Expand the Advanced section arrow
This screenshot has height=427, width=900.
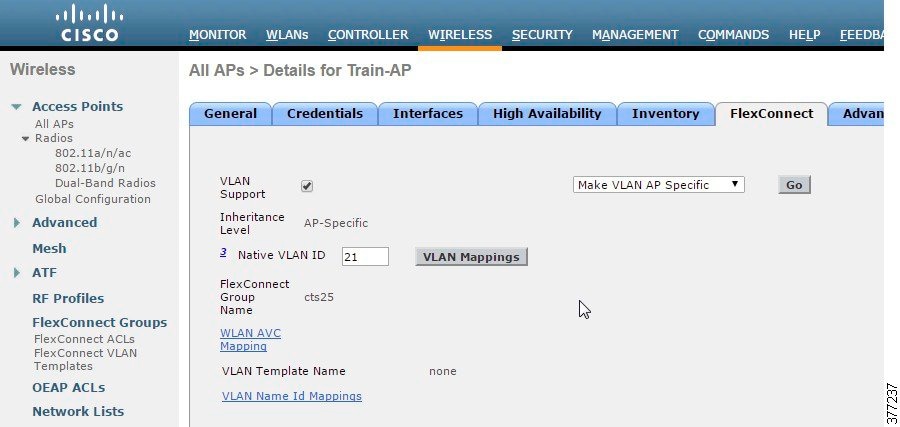(x=17, y=223)
